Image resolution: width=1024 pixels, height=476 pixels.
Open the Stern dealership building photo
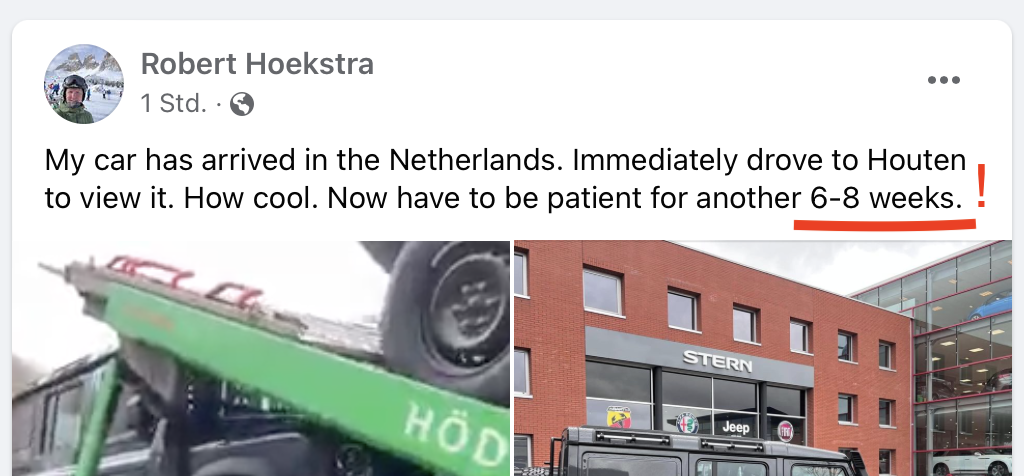coord(763,358)
